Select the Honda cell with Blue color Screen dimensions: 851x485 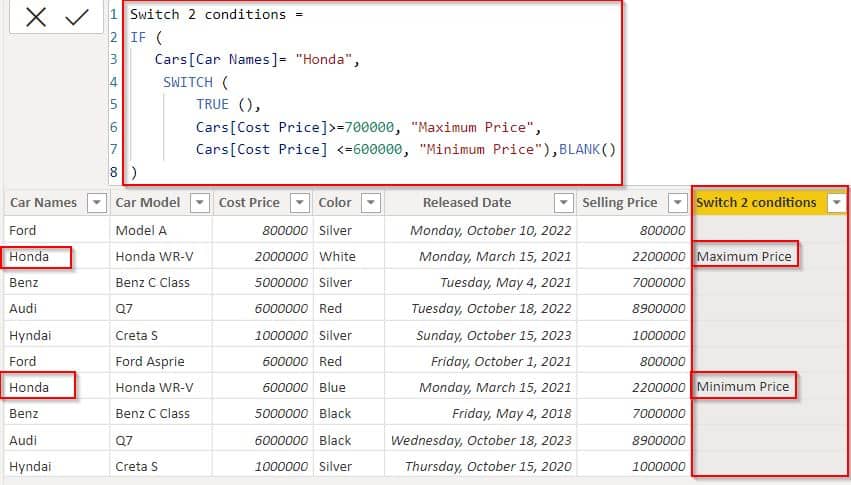point(29,387)
